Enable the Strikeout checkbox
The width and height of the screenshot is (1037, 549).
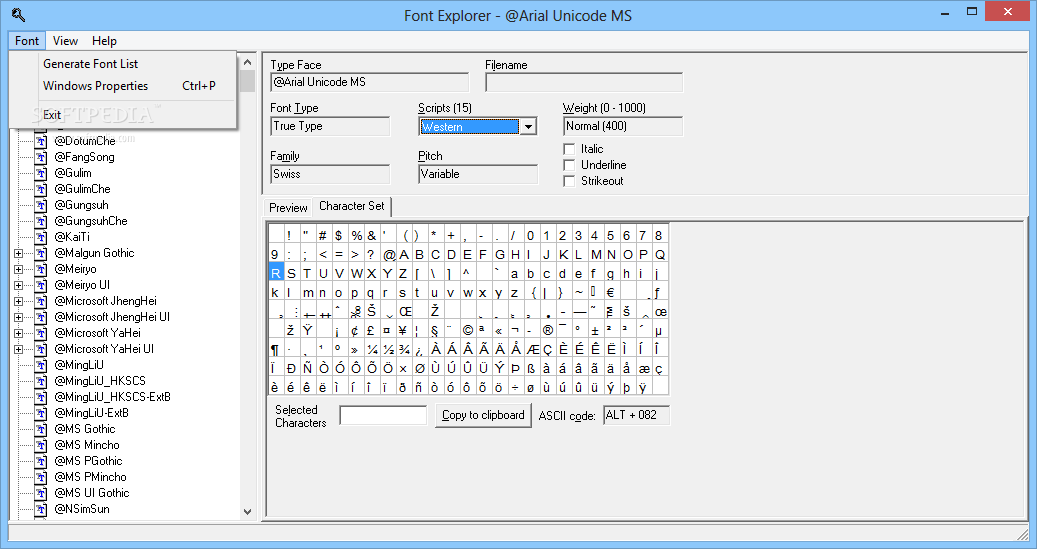click(569, 181)
